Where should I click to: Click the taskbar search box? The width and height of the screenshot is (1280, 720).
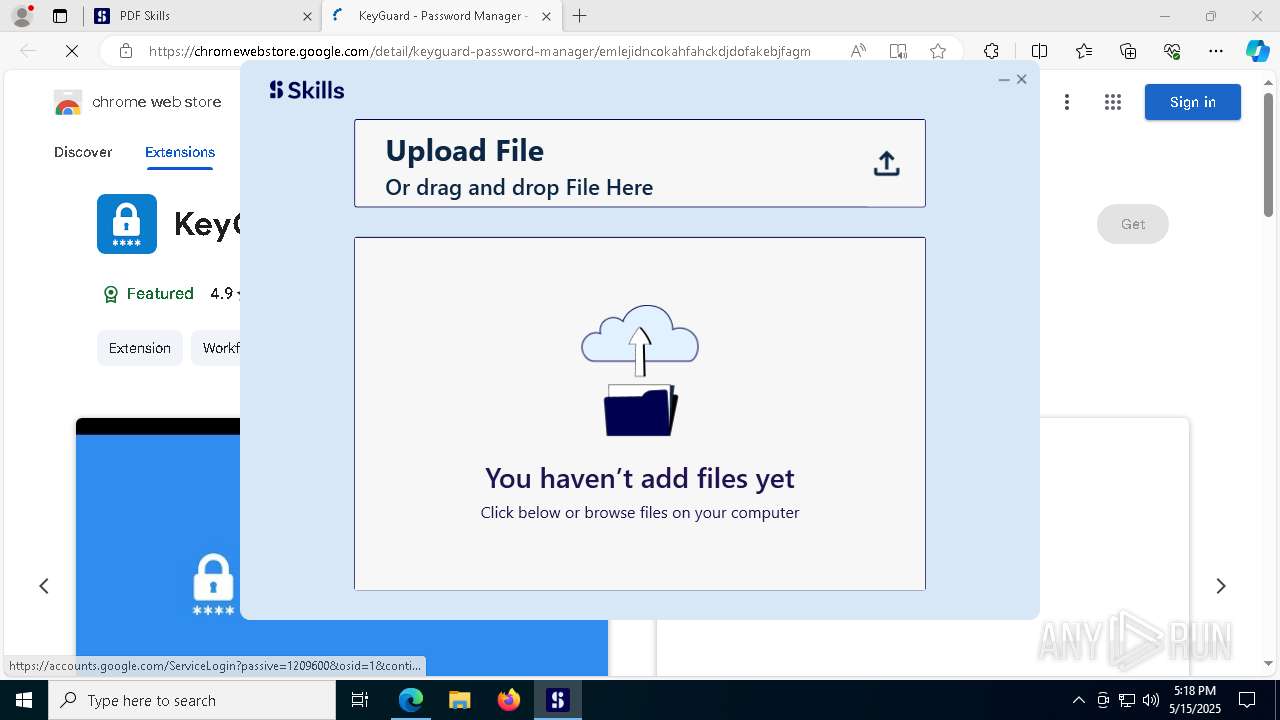point(192,700)
